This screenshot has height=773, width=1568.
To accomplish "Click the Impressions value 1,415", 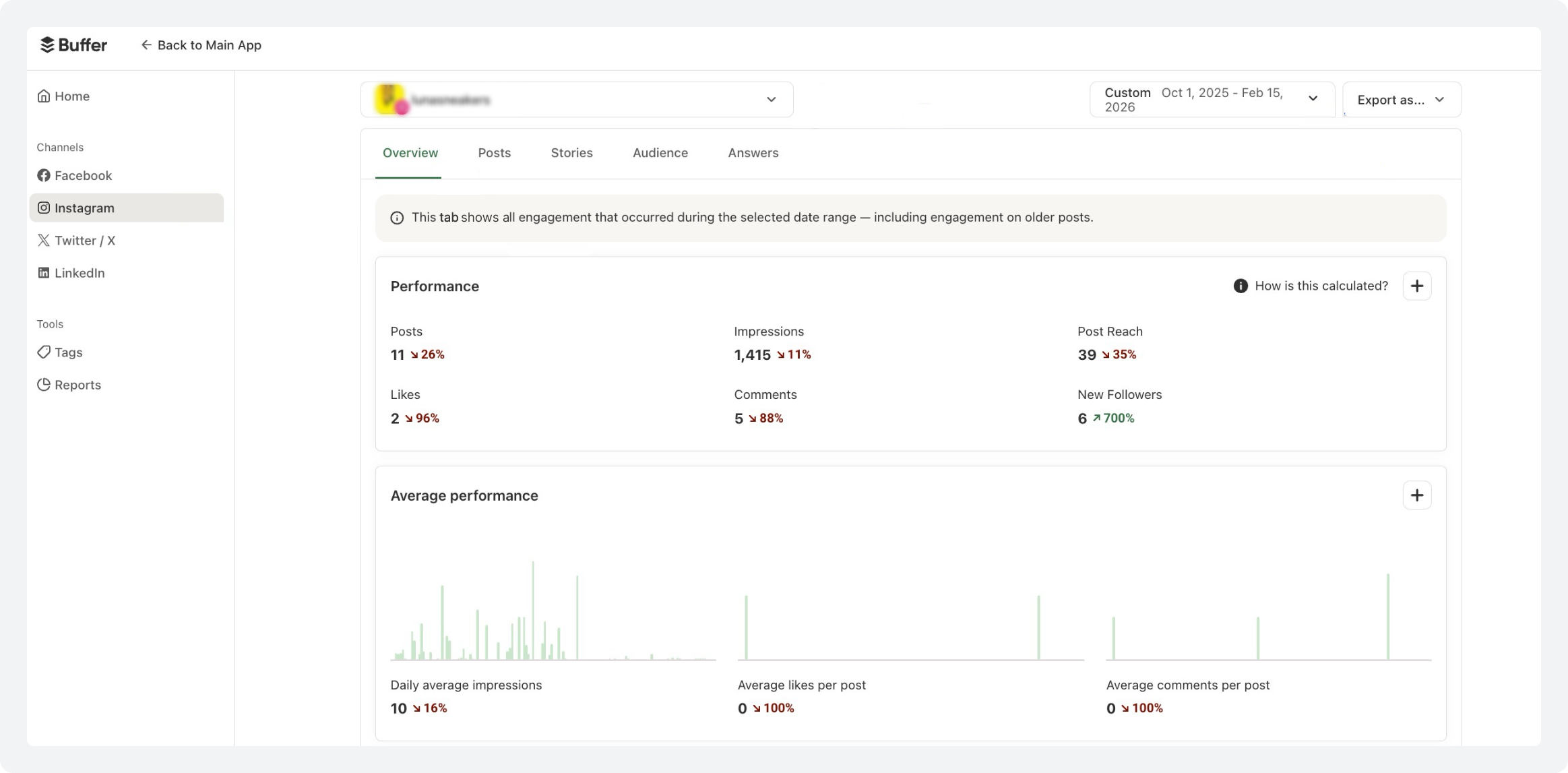I will [752, 354].
